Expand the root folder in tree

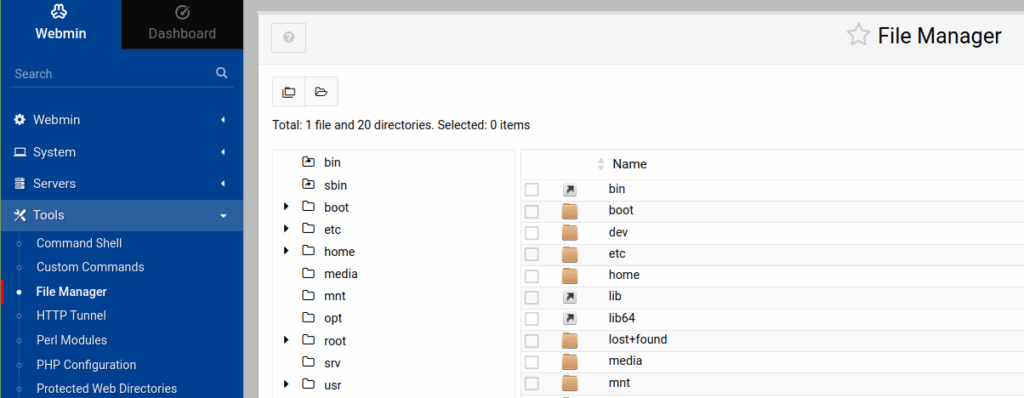(286, 340)
